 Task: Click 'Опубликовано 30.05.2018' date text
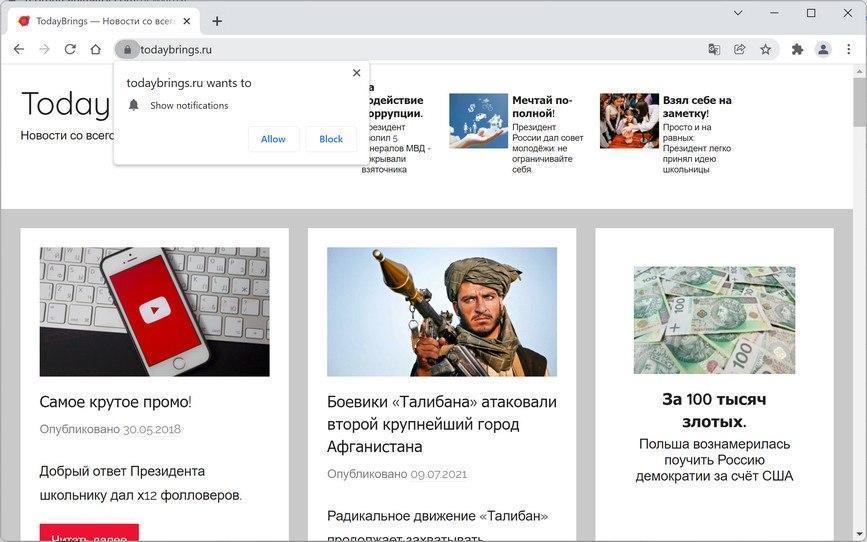(x=110, y=429)
